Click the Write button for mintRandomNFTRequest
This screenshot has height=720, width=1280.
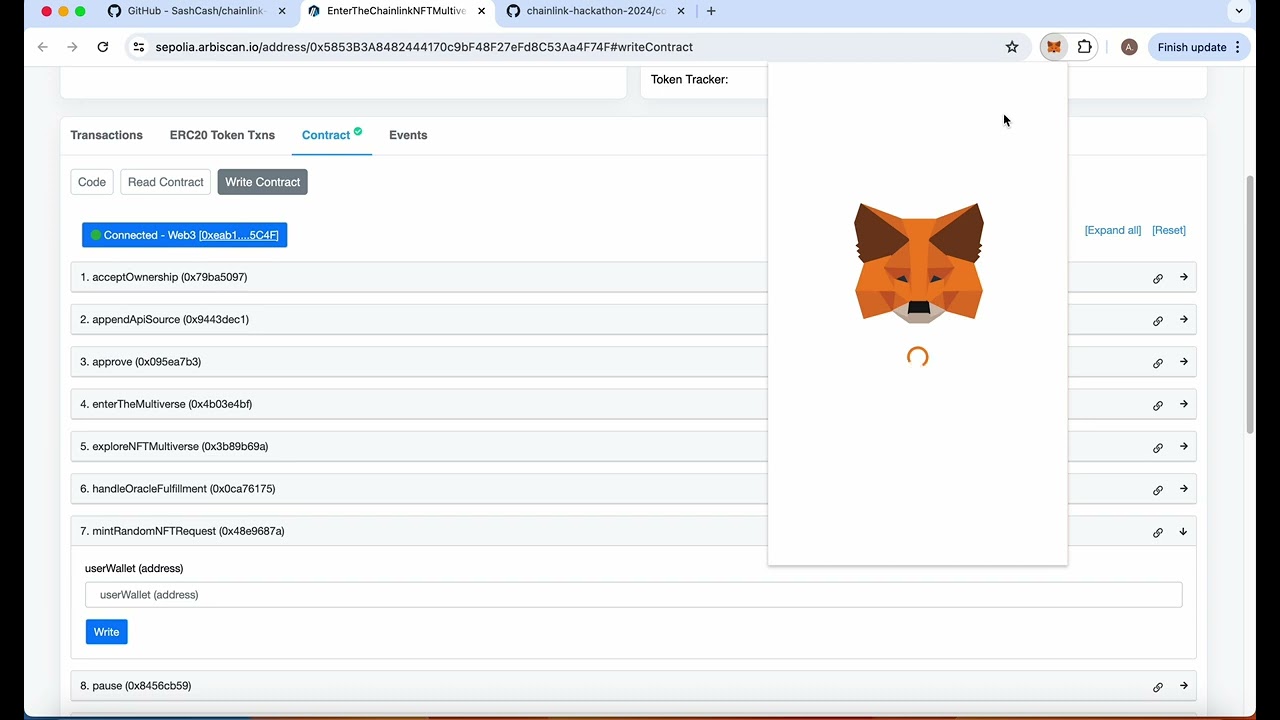(x=107, y=632)
